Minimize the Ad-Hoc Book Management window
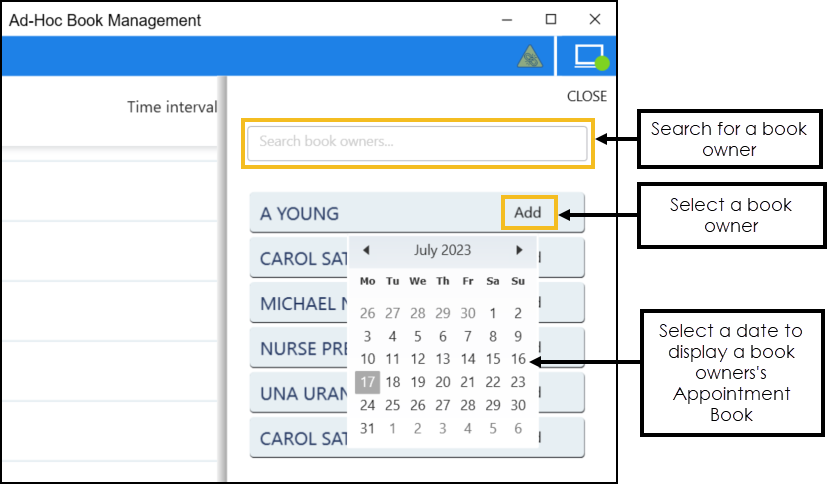The image size is (829, 484). tap(507, 19)
